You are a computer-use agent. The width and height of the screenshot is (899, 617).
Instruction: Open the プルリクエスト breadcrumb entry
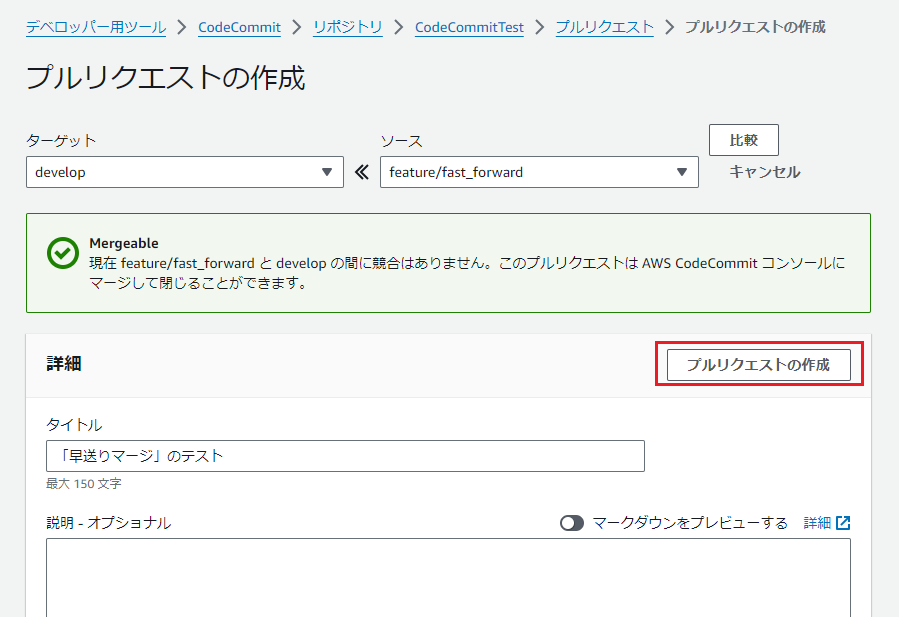click(604, 27)
